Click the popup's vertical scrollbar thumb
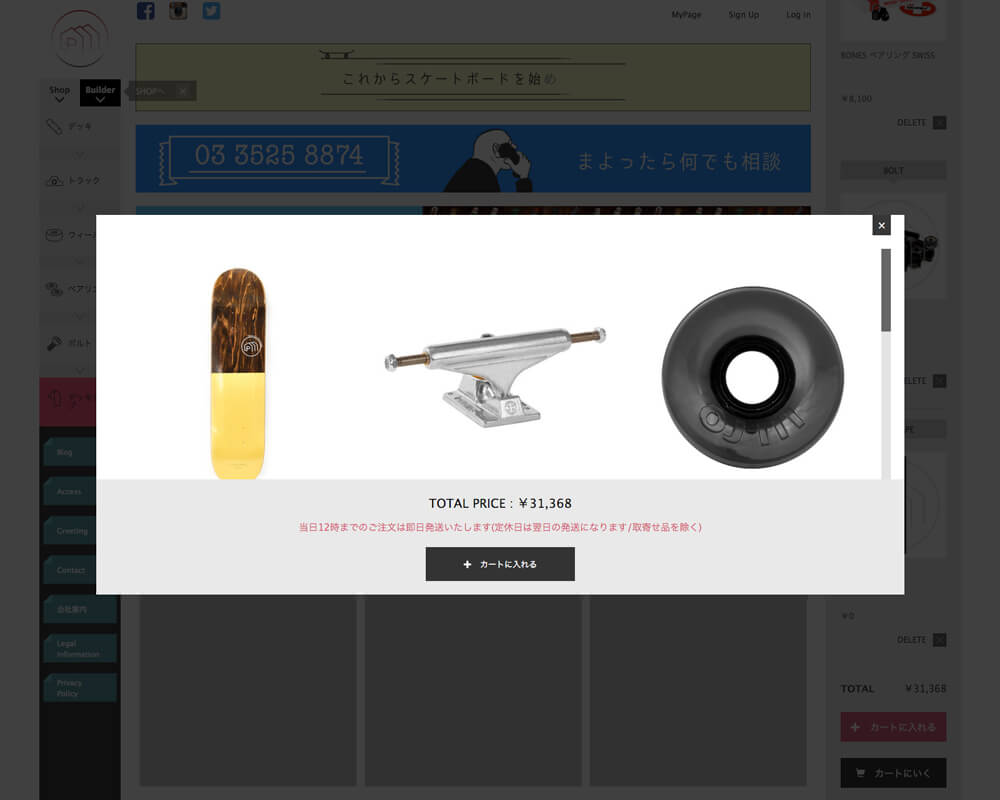This screenshot has width=1000, height=800. coord(886,290)
